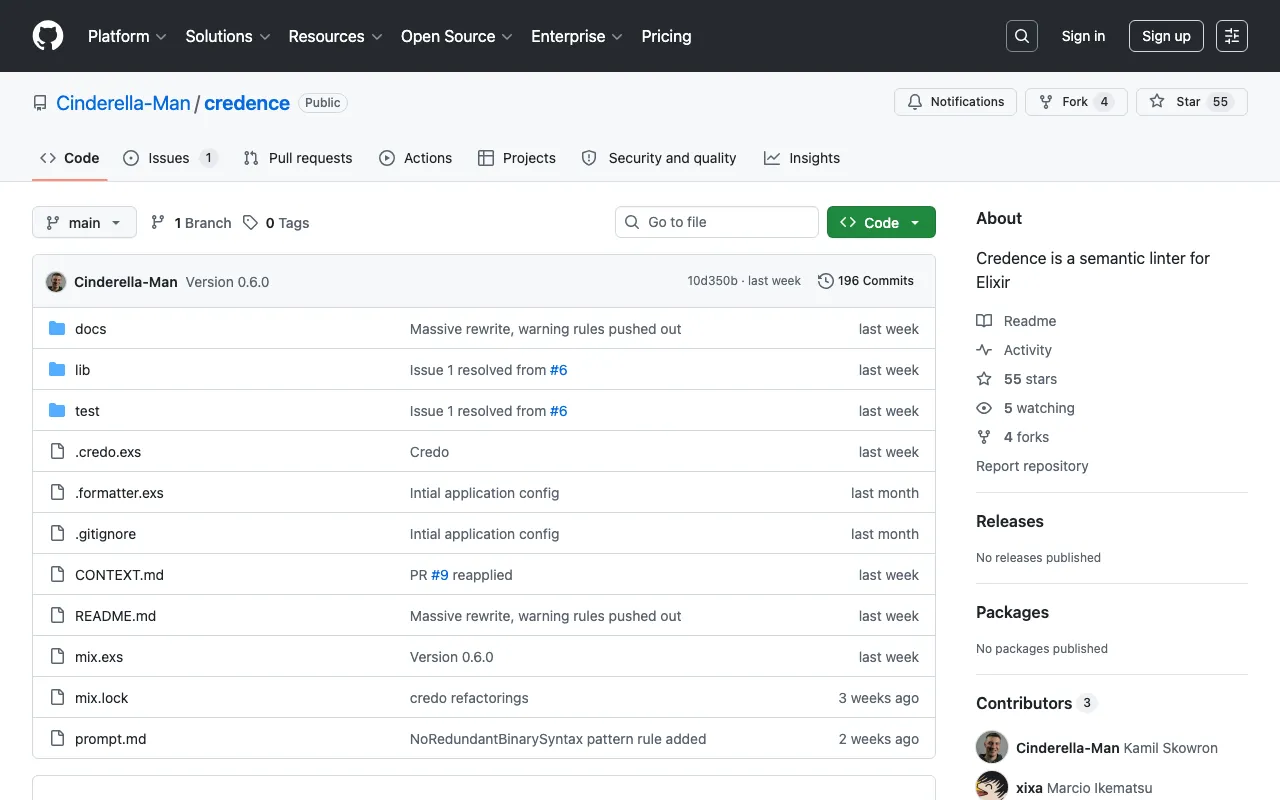Expand the Enterprise menu

577,36
